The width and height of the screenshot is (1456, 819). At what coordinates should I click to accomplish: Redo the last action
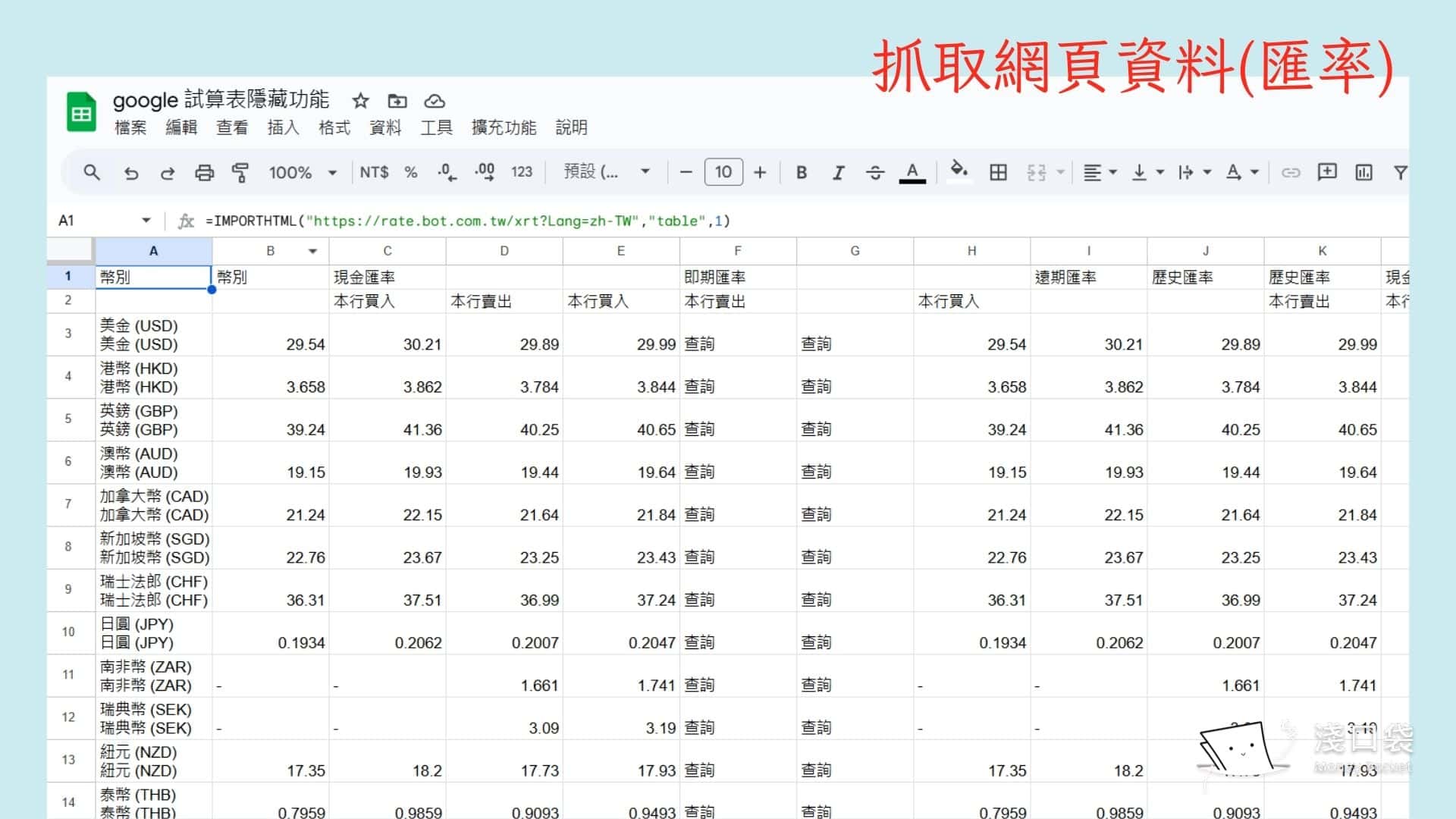168,173
